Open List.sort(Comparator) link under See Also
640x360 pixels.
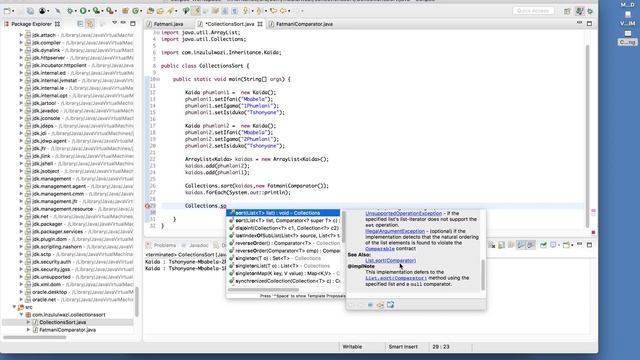click(x=390, y=260)
